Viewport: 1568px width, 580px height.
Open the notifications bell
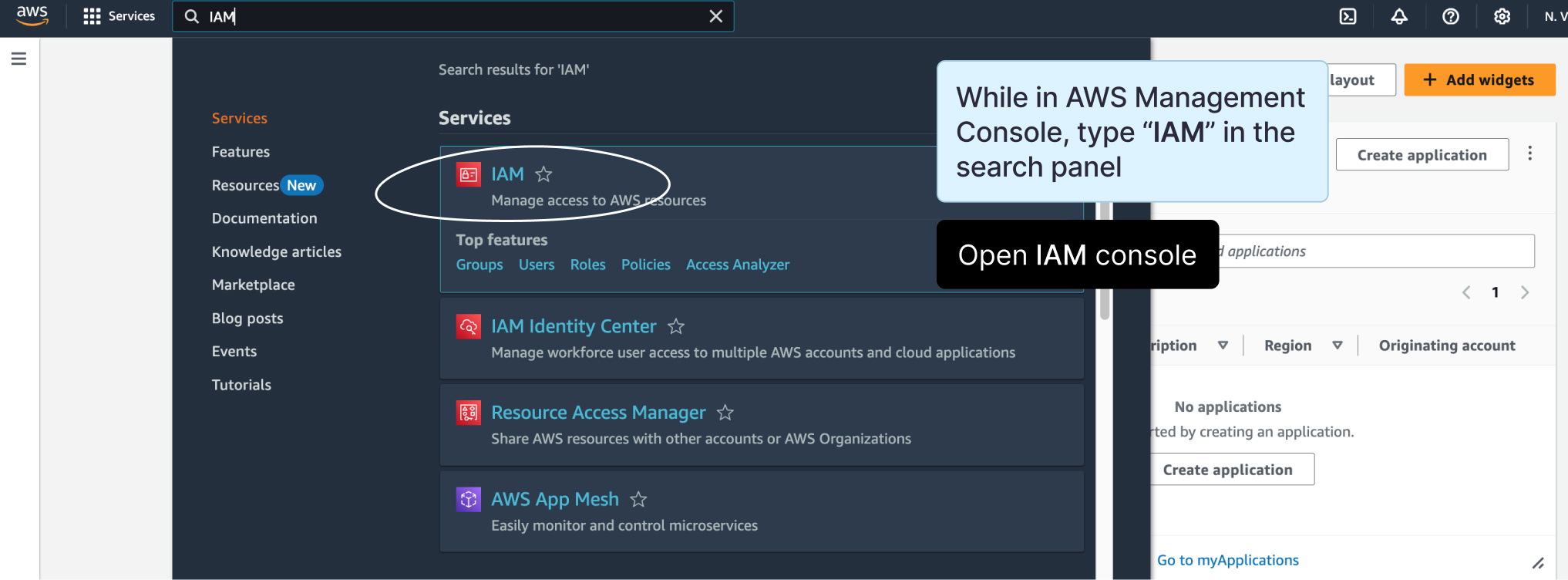1399,16
